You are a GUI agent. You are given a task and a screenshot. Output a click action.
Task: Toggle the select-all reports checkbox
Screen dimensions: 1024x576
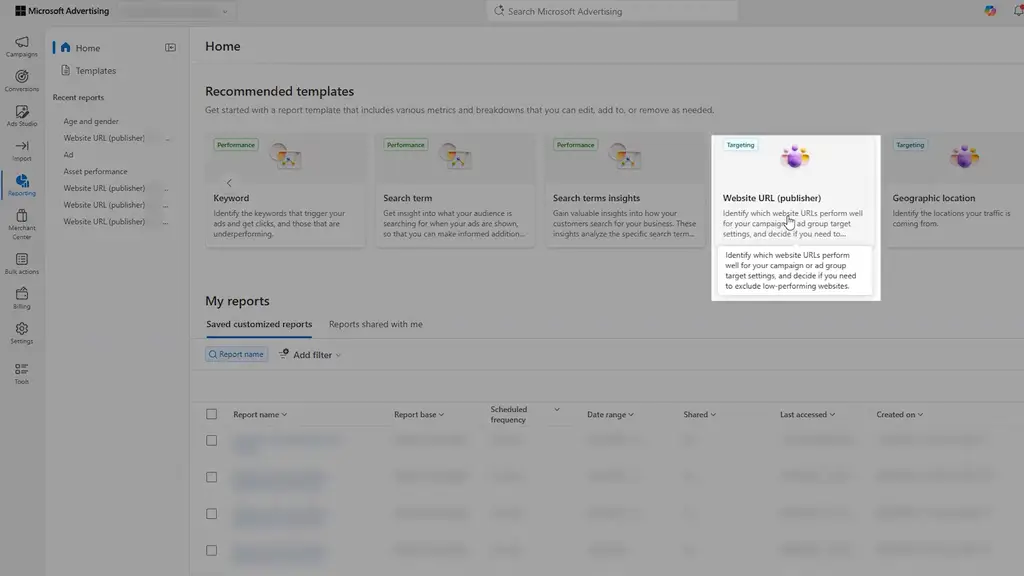[x=212, y=414]
